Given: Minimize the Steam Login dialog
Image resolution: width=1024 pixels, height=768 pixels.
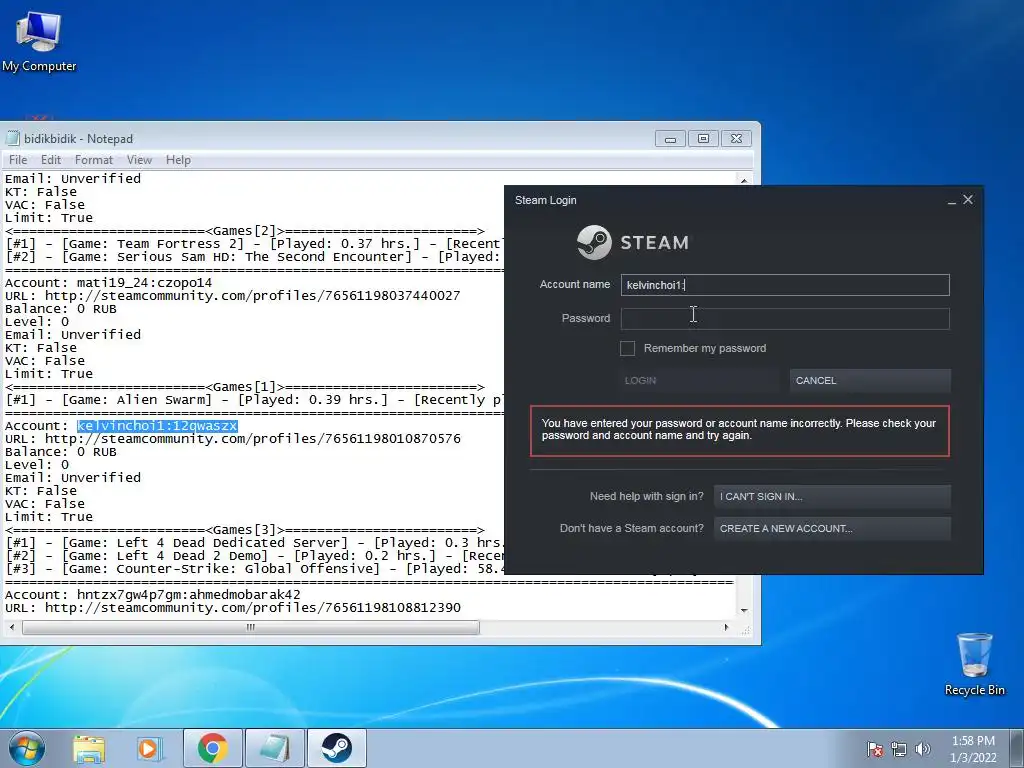Looking at the screenshot, I should (952, 200).
